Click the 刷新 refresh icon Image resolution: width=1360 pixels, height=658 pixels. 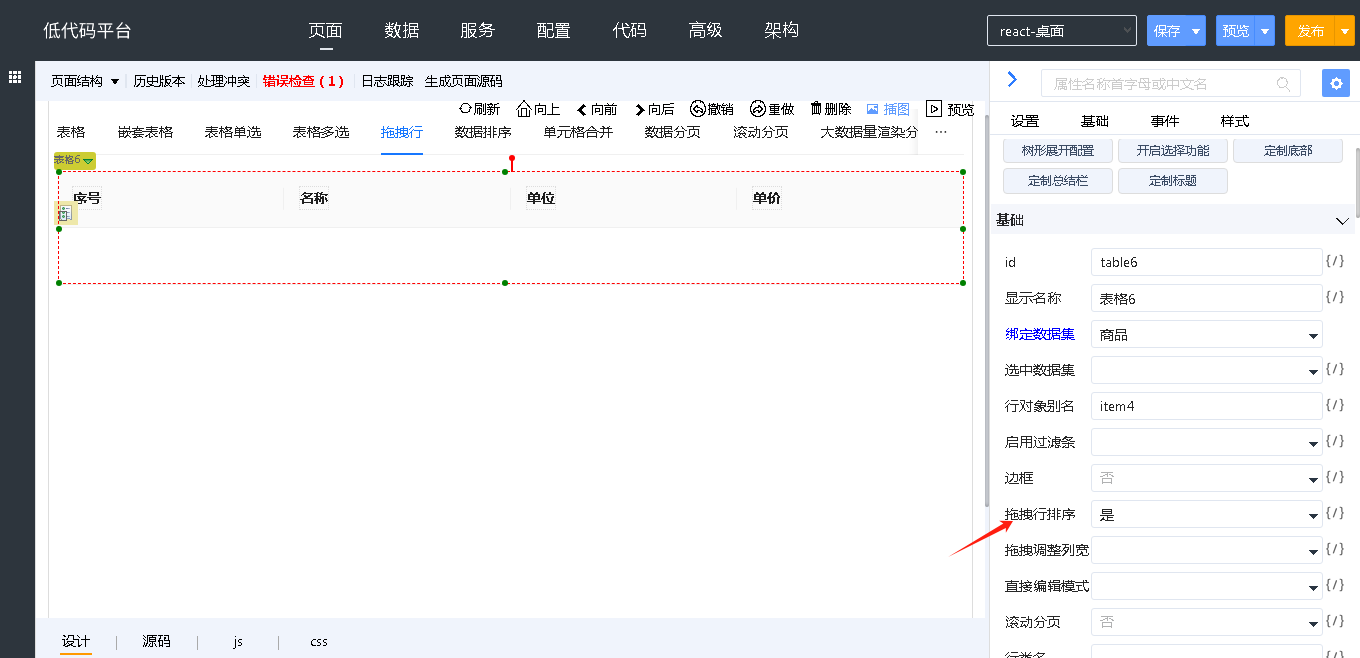click(465, 109)
